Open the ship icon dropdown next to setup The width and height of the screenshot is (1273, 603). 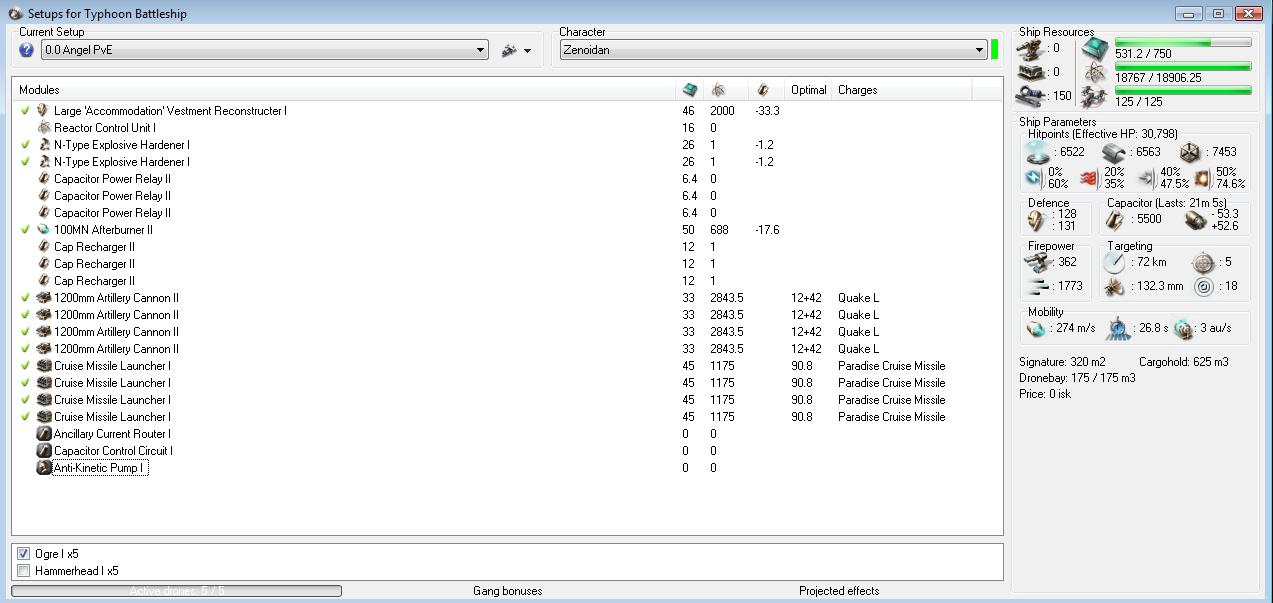pos(516,50)
